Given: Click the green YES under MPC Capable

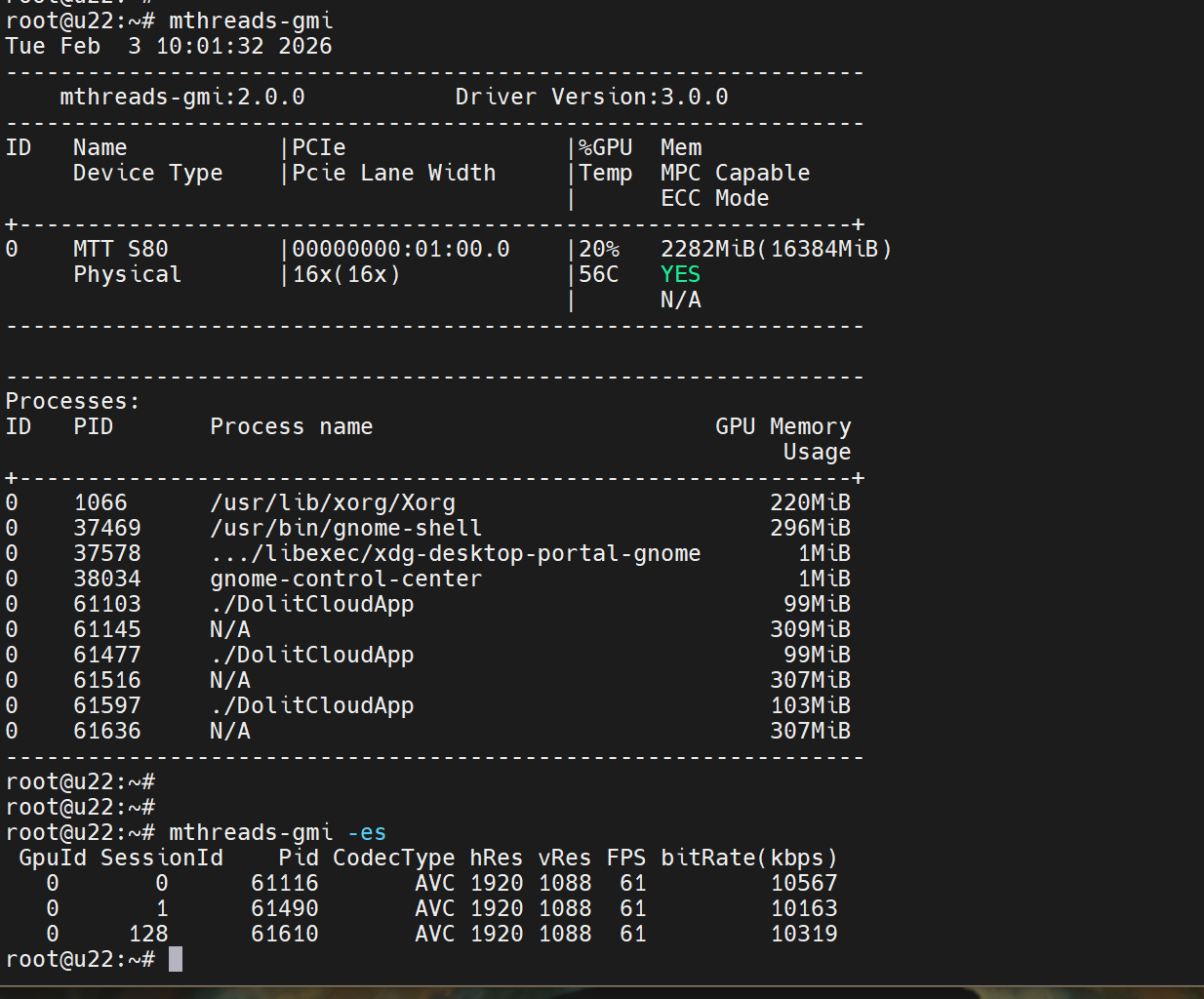Looking at the screenshot, I should pyautogui.click(x=680, y=274).
